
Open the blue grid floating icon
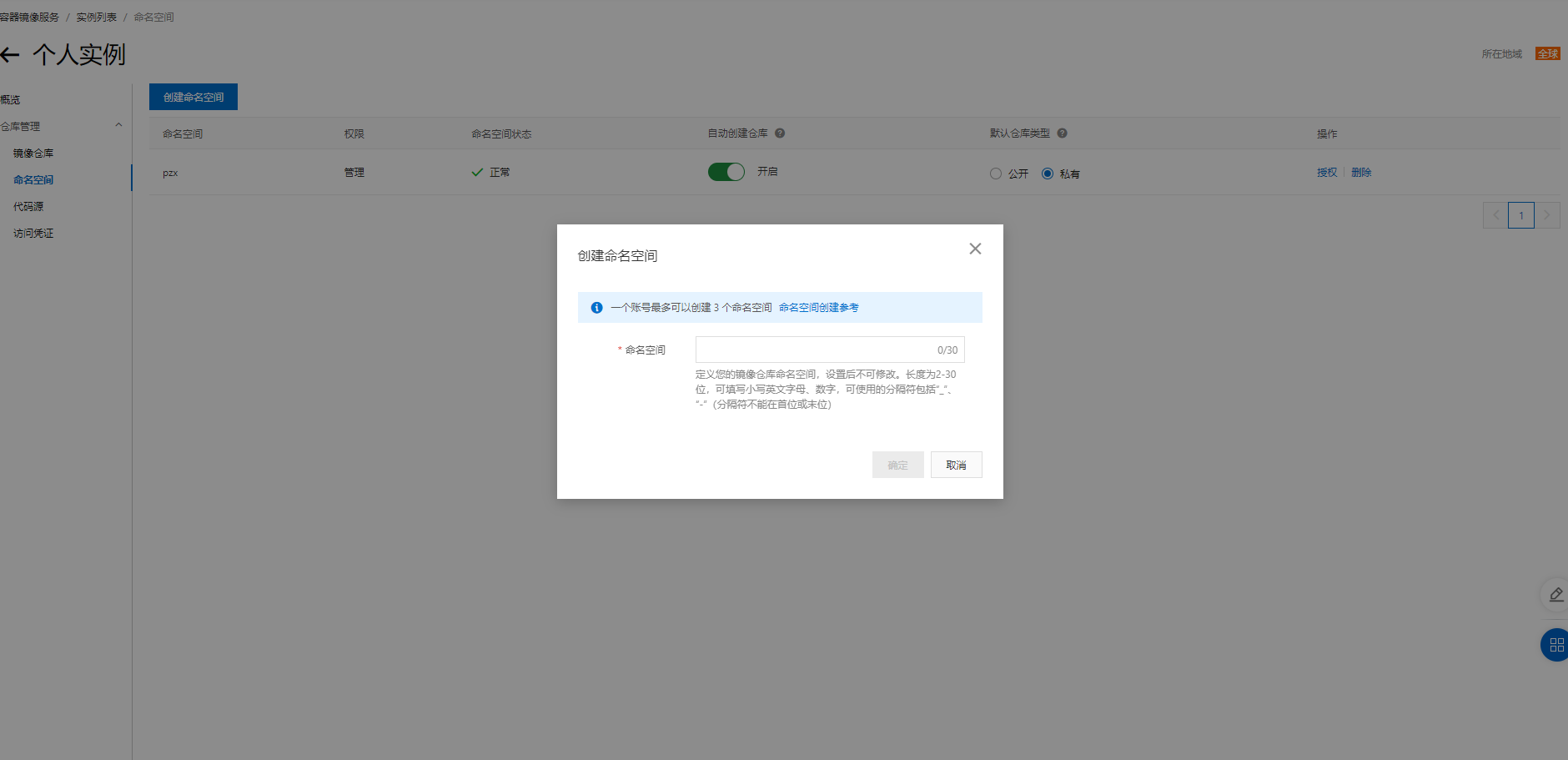click(x=1555, y=645)
